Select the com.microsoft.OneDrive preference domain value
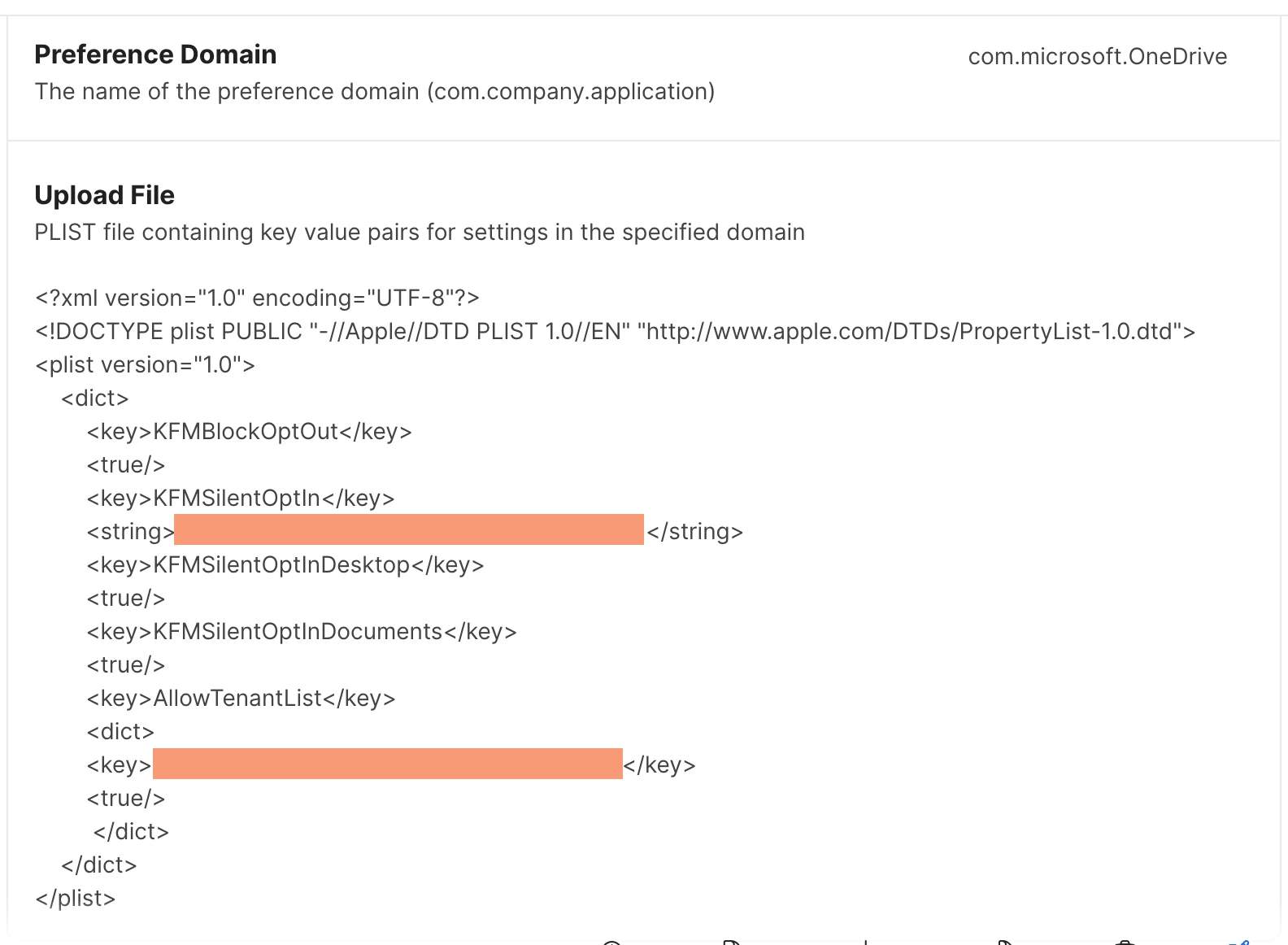1288x945 pixels. pyautogui.click(x=1097, y=56)
